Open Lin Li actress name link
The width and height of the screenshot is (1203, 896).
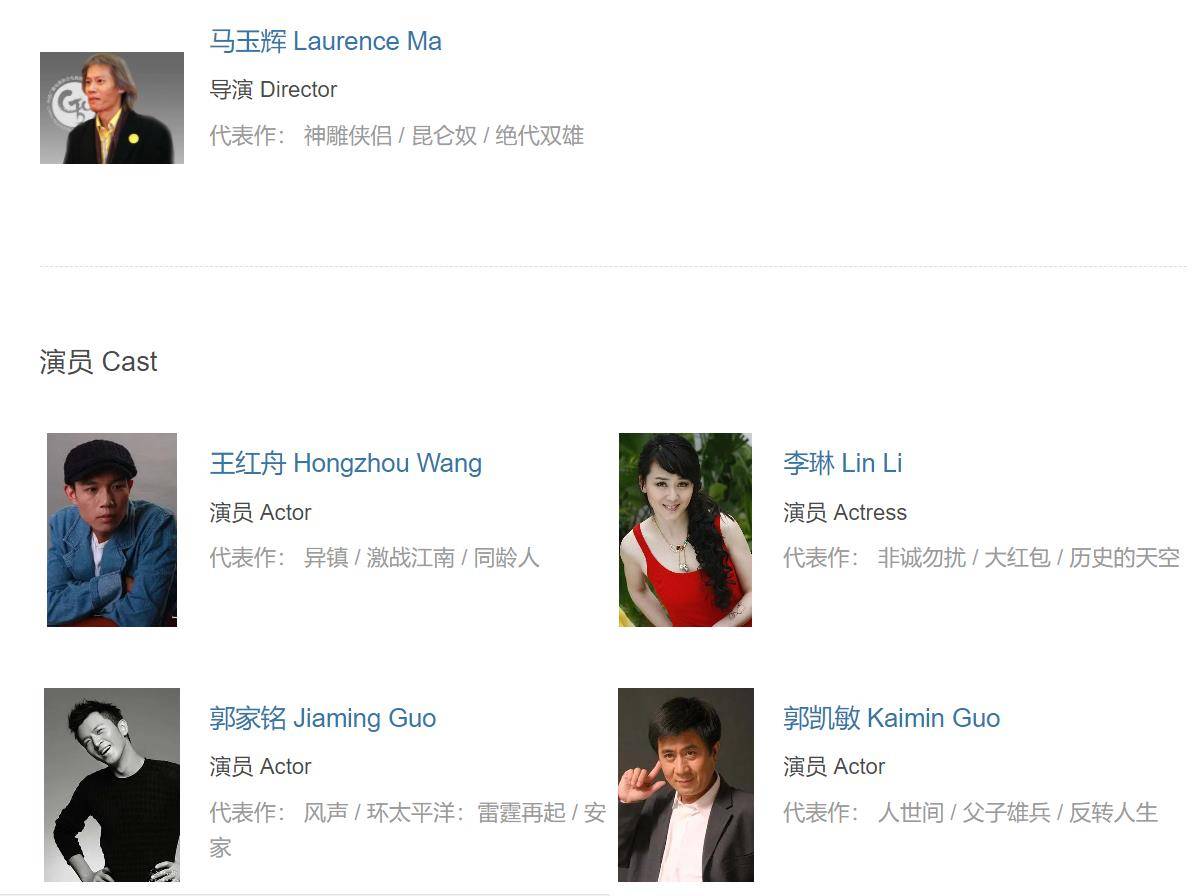click(x=843, y=463)
